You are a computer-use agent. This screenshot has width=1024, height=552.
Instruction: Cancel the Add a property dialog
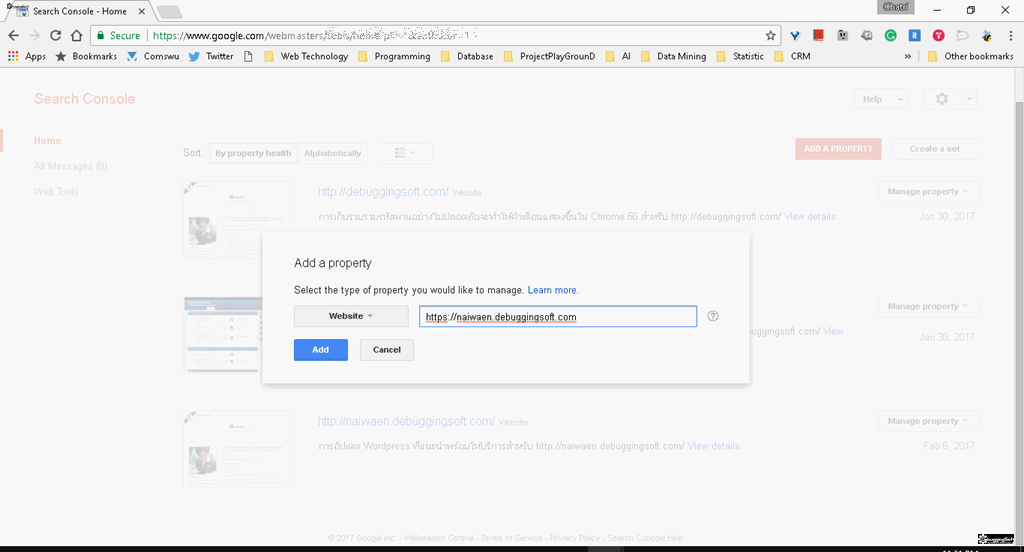[x=387, y=350]
